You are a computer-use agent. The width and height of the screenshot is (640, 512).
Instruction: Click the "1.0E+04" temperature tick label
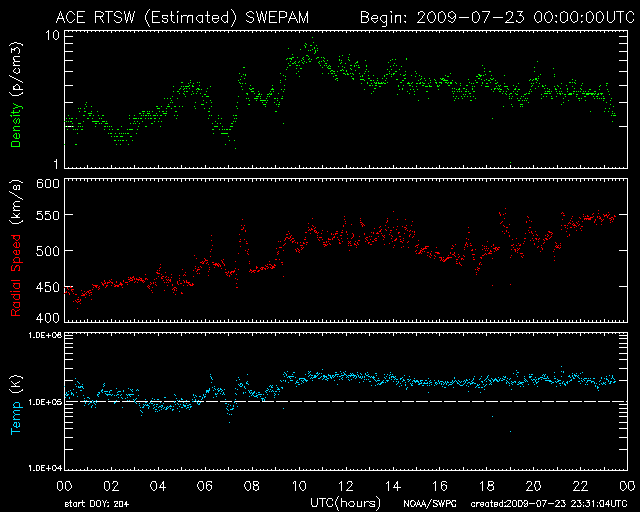tap(45, 468)
